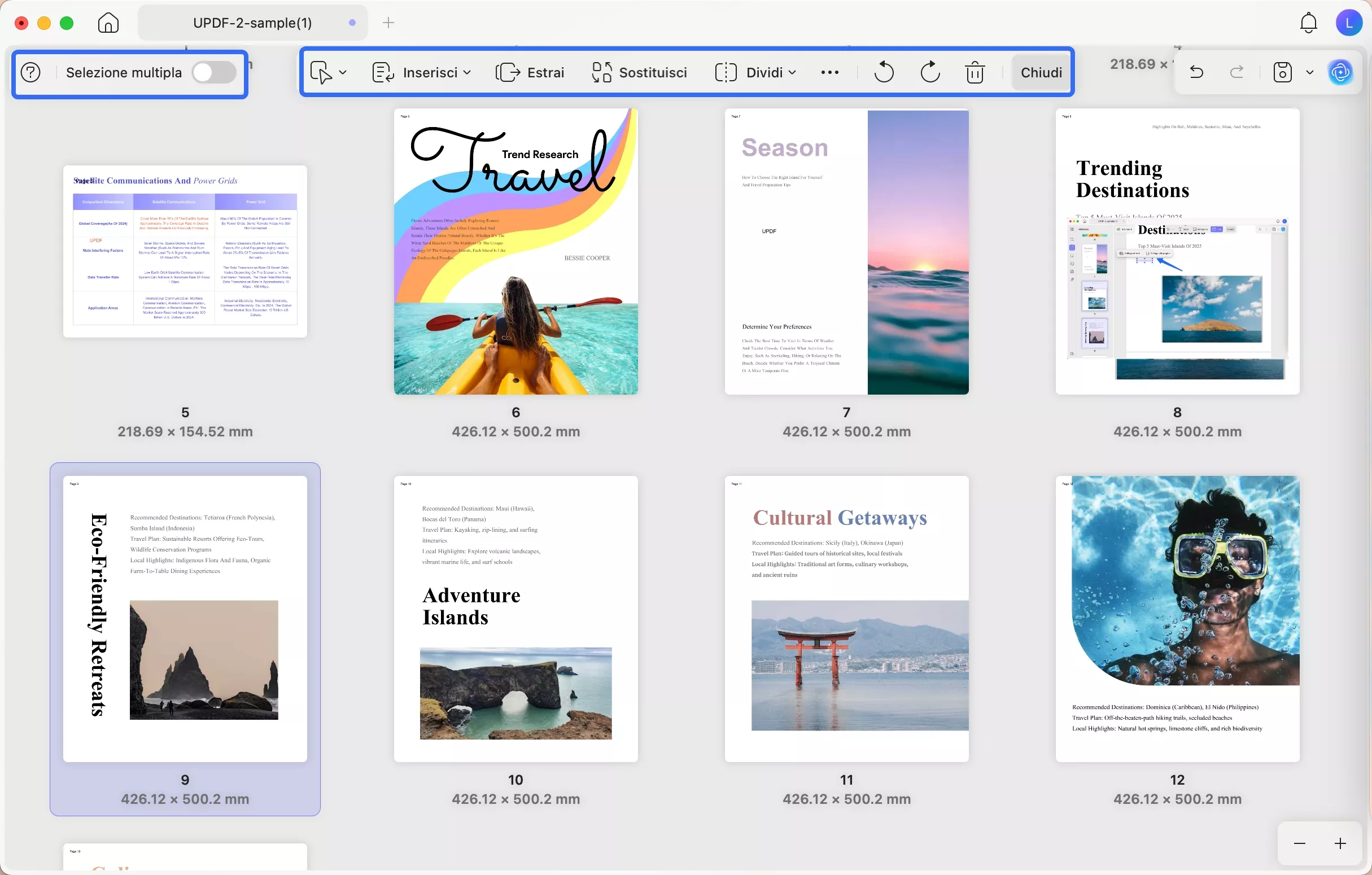1372x875 pixels.
Task: Expand the selection tool dropdown arrow
Action: 342,72
